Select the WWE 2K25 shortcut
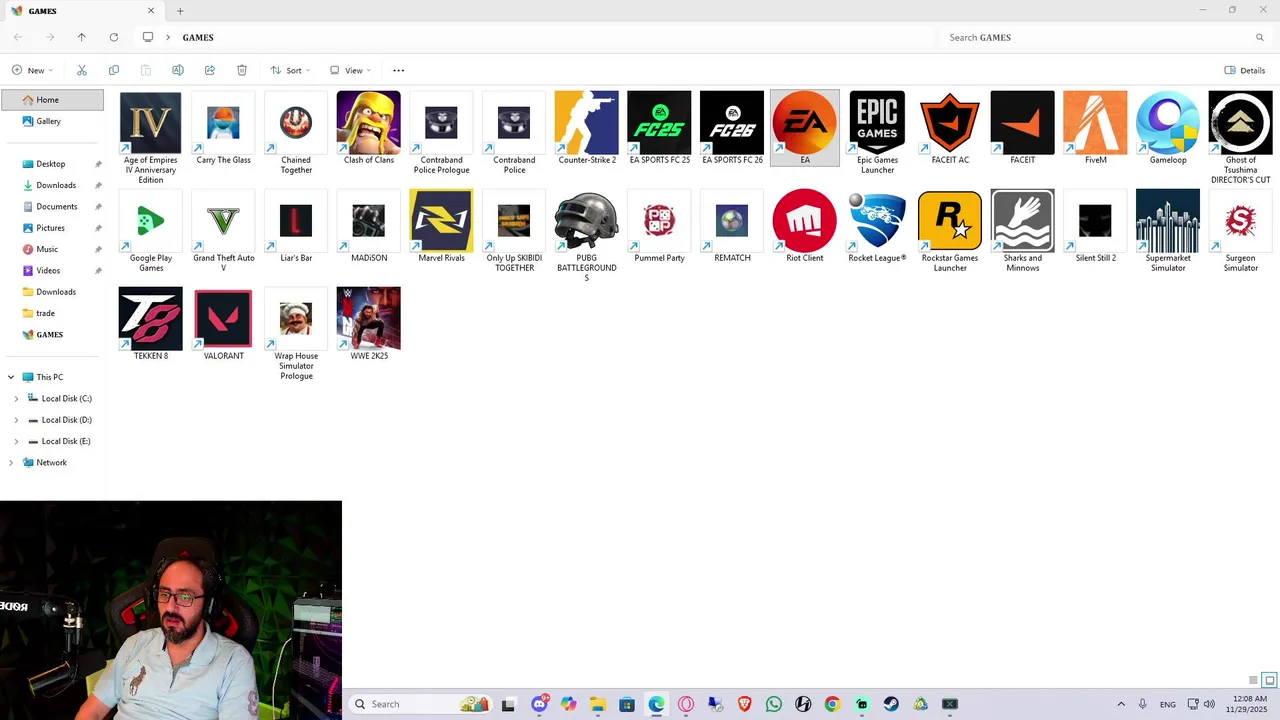Screen dimensions: 1280x720 click(369, 319)
